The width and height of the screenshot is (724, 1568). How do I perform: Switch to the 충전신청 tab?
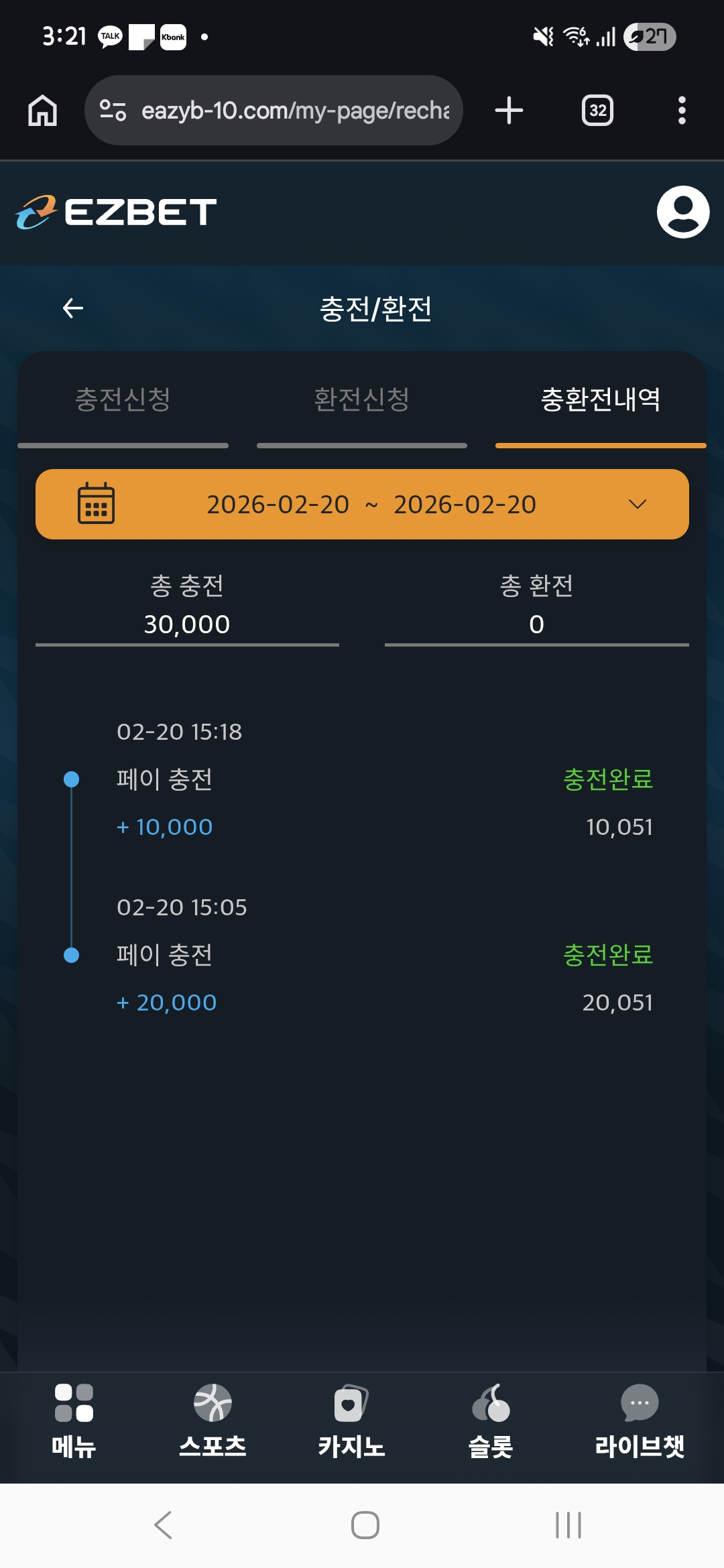tap(123, 401)
